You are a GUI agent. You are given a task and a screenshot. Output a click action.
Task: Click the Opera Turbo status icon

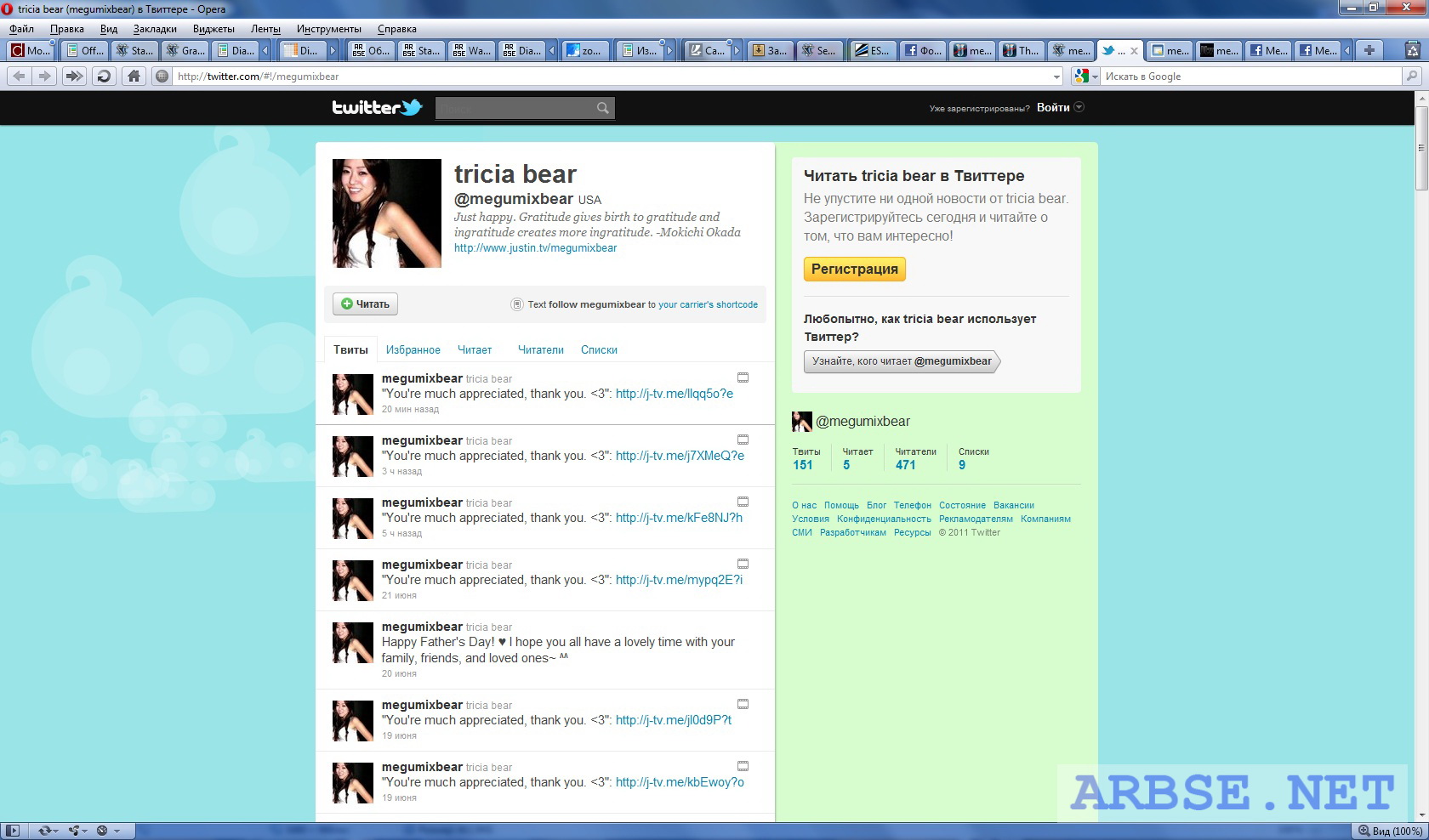102,831
